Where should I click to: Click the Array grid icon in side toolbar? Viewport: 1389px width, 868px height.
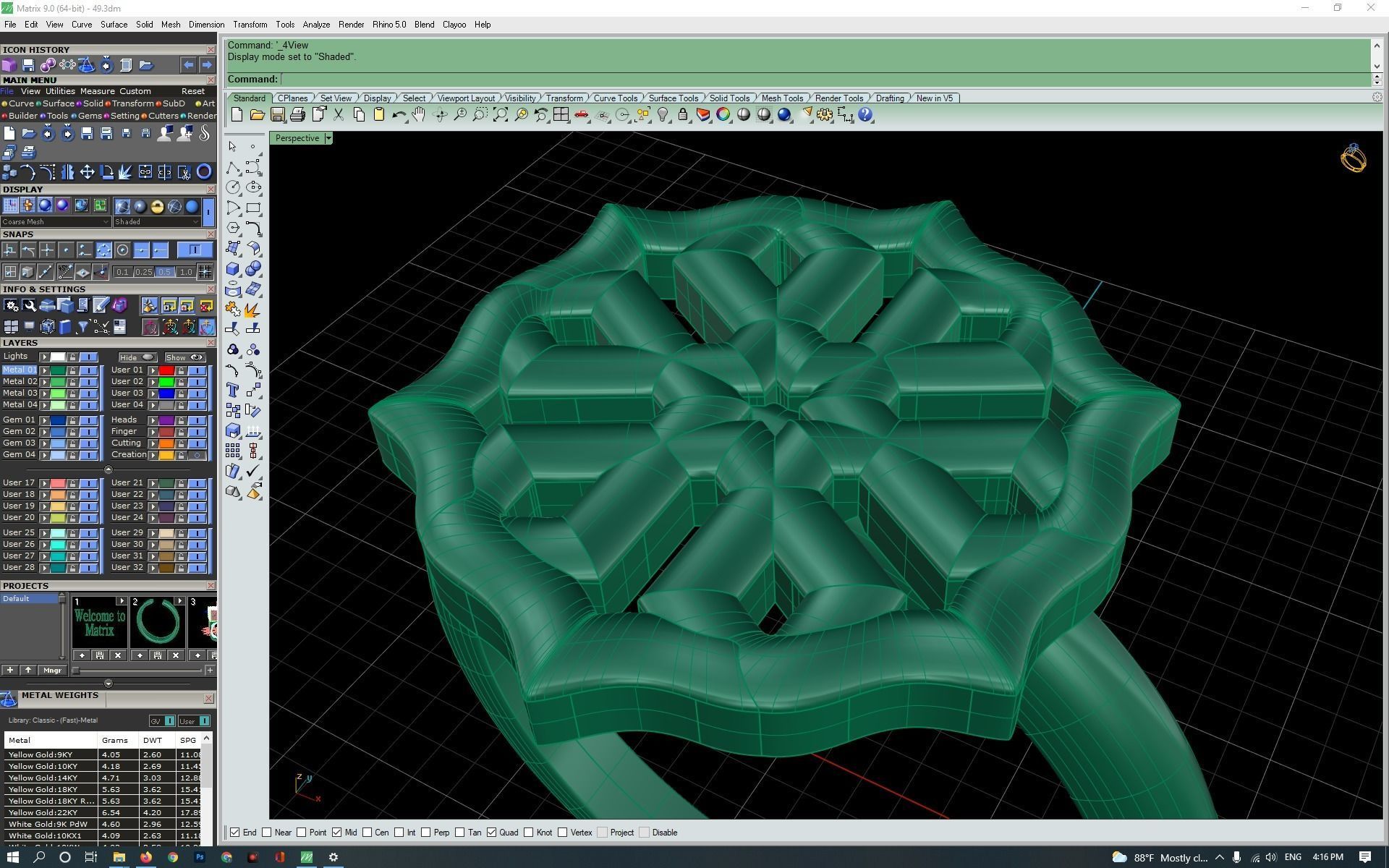tap(233, 451)
